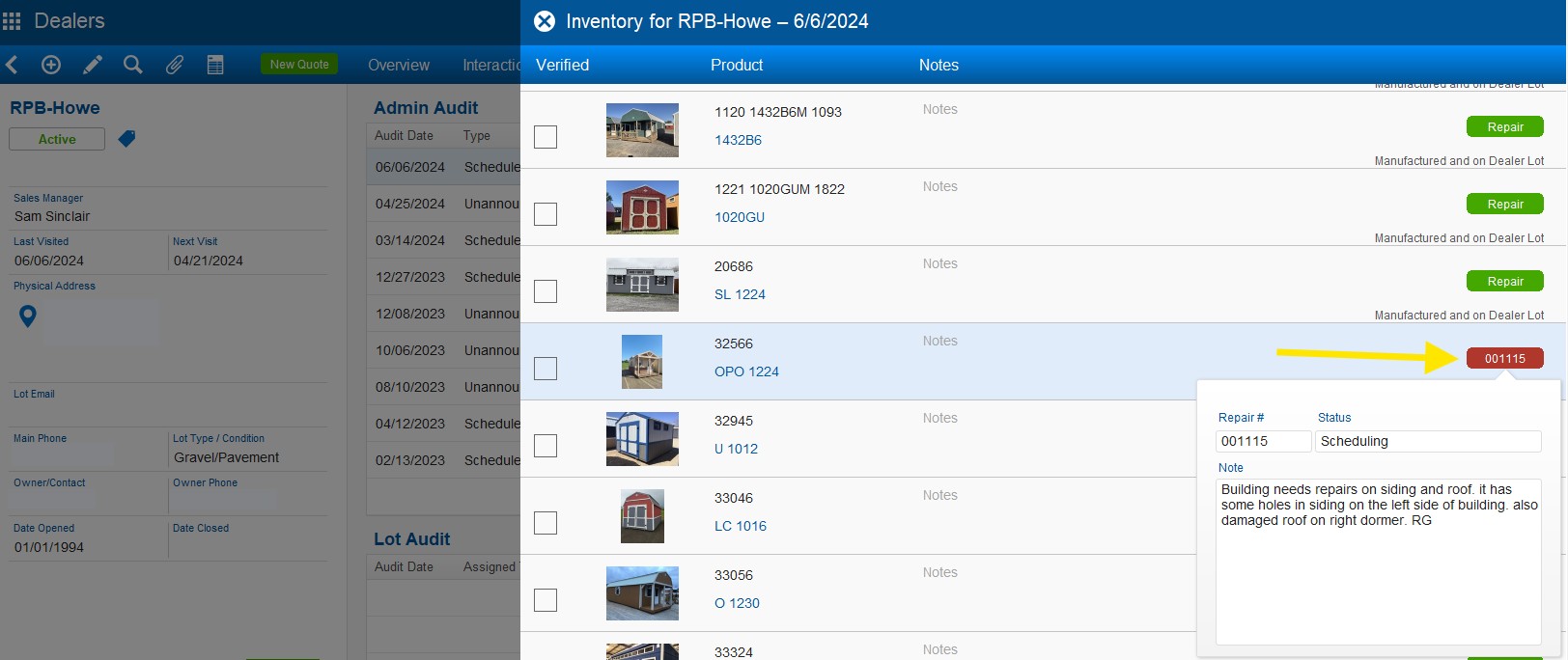Open attachments via the paperclip icon

175,65
